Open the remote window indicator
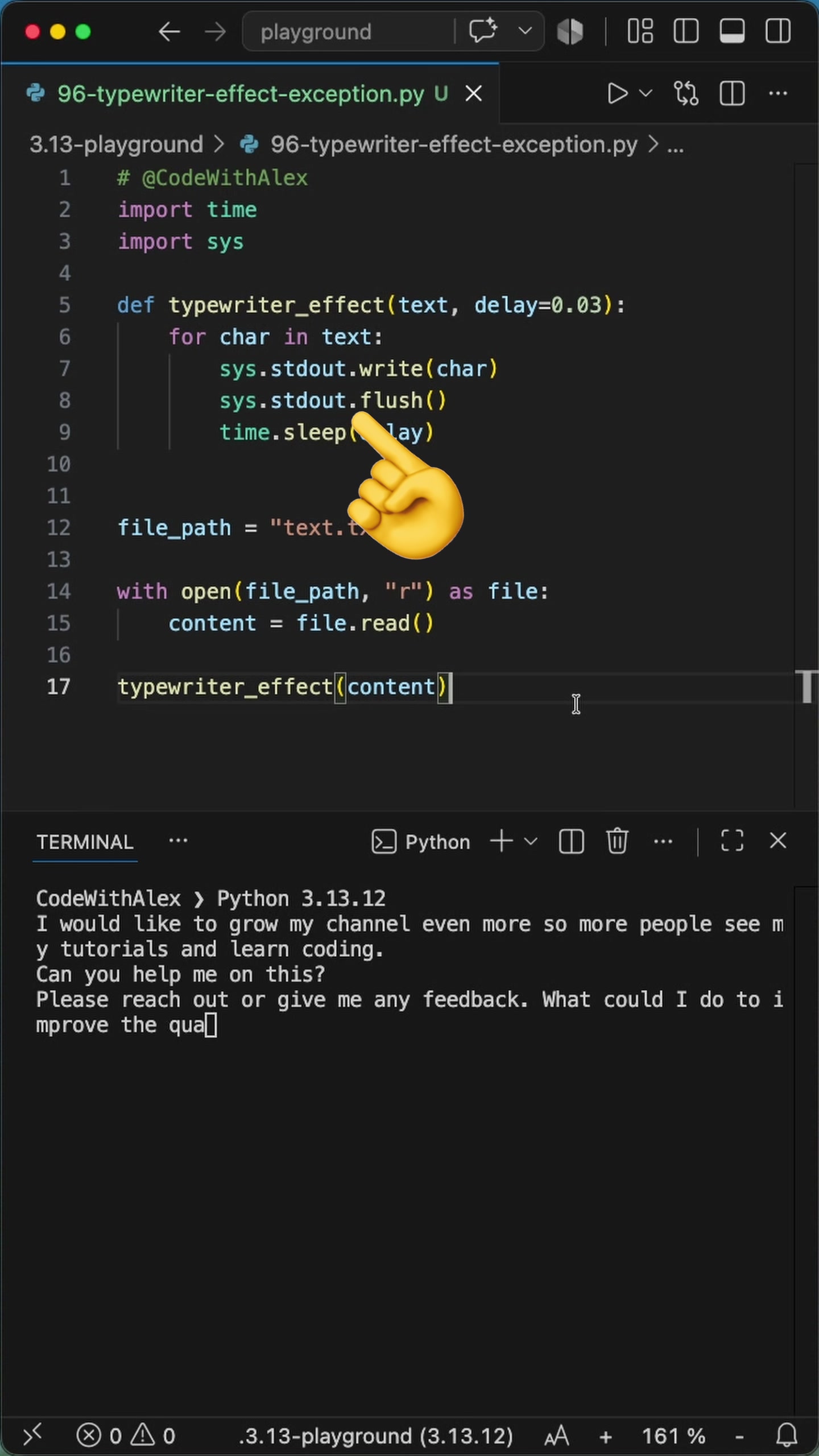 pyautogui.click(x=32, y=1436)
